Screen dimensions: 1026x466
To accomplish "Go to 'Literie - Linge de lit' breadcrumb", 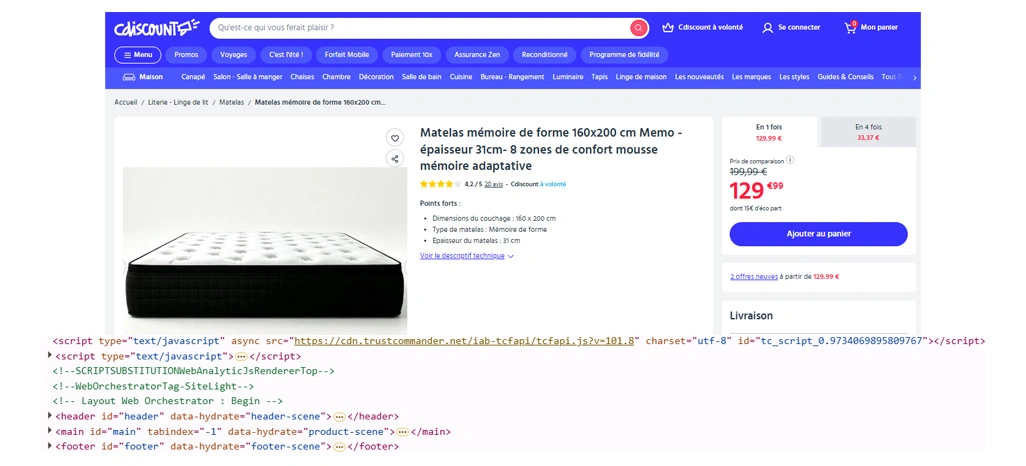I will [x=178, y=102].
